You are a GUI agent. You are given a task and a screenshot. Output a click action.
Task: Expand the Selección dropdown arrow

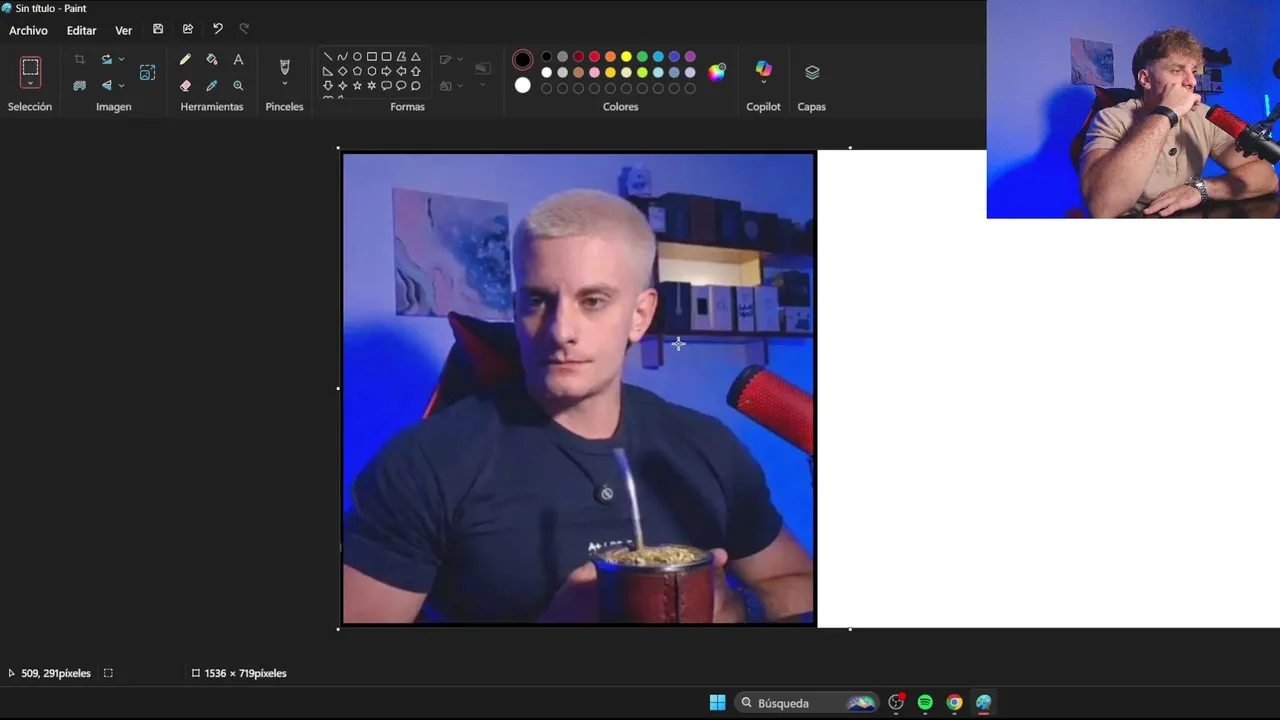click(x=30, y=83)
